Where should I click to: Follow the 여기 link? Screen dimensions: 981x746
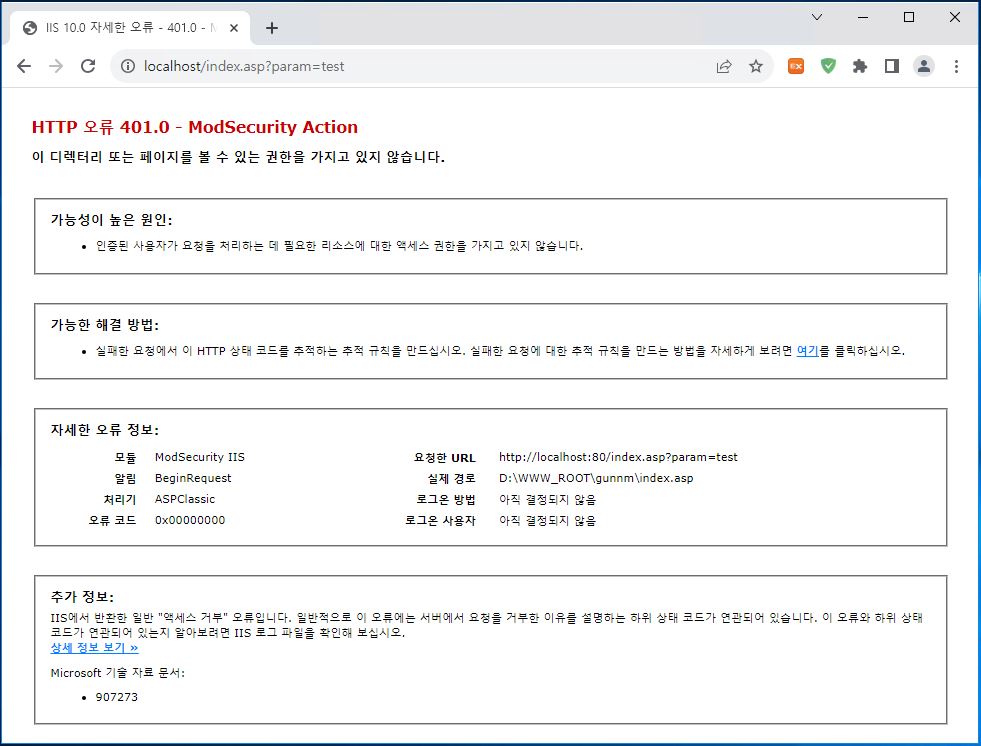[x=807, y=350]
